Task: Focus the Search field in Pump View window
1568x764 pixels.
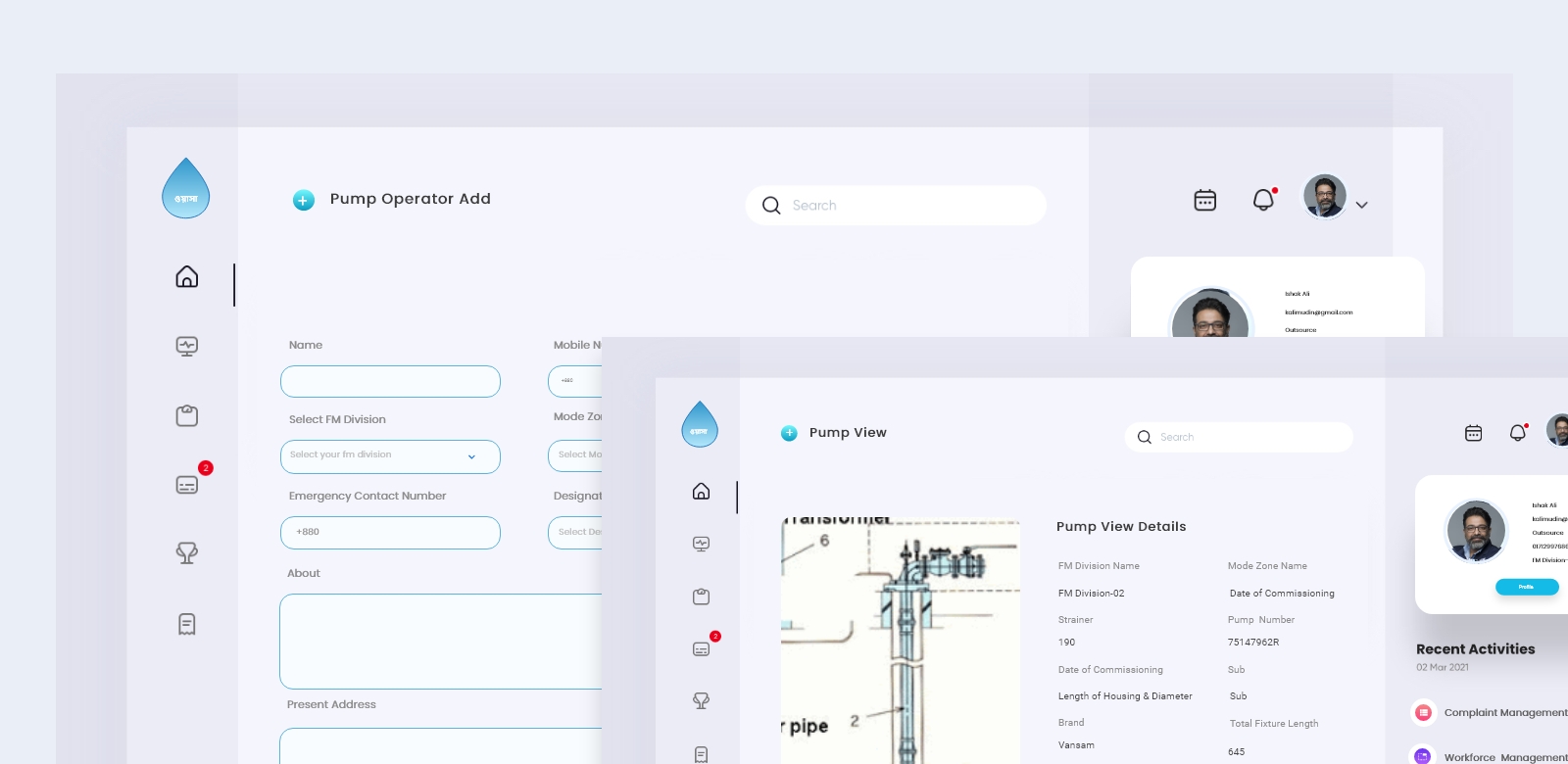Action: 1239,437
